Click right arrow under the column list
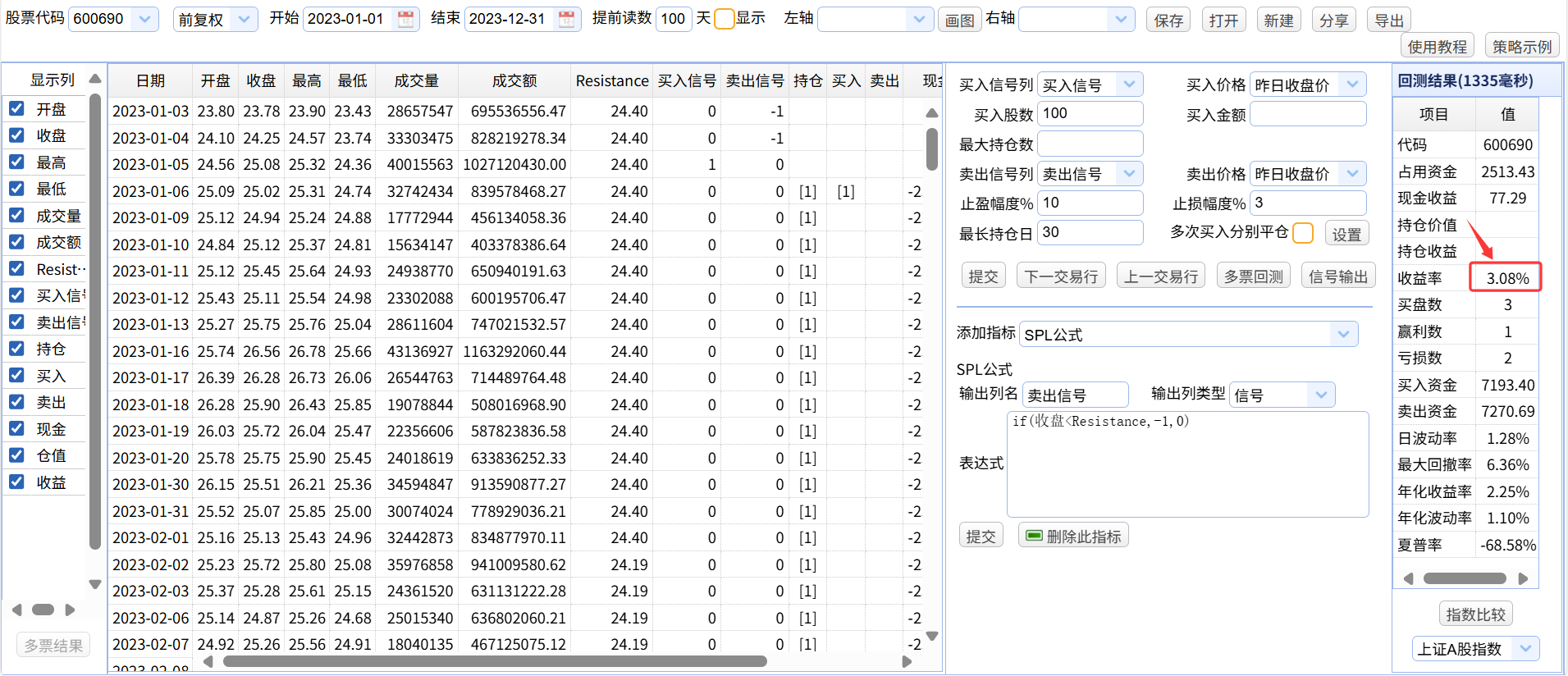1568x676 pixels. pyautogui.click(x=70, y=610)
